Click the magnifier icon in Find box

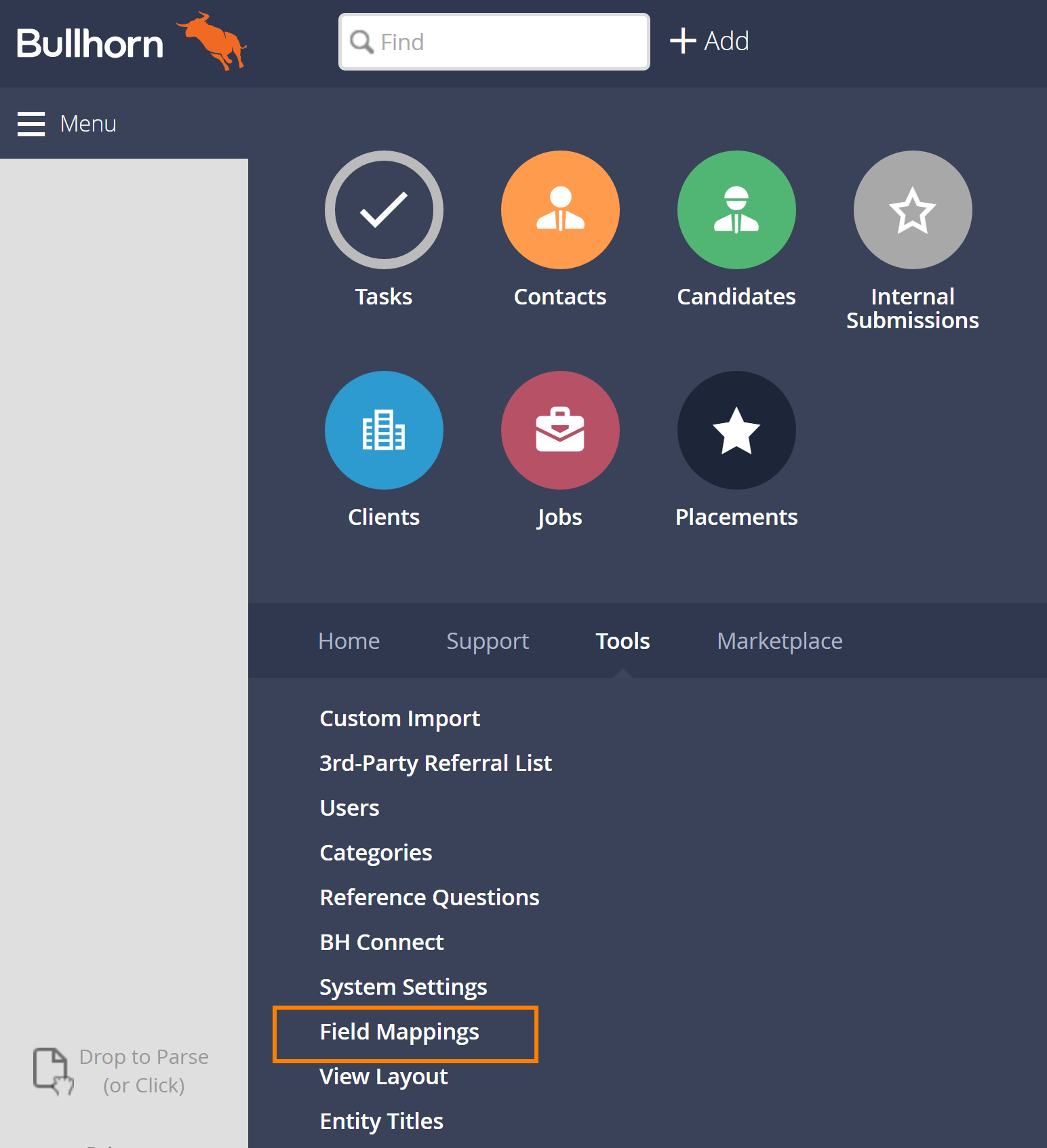361,42
